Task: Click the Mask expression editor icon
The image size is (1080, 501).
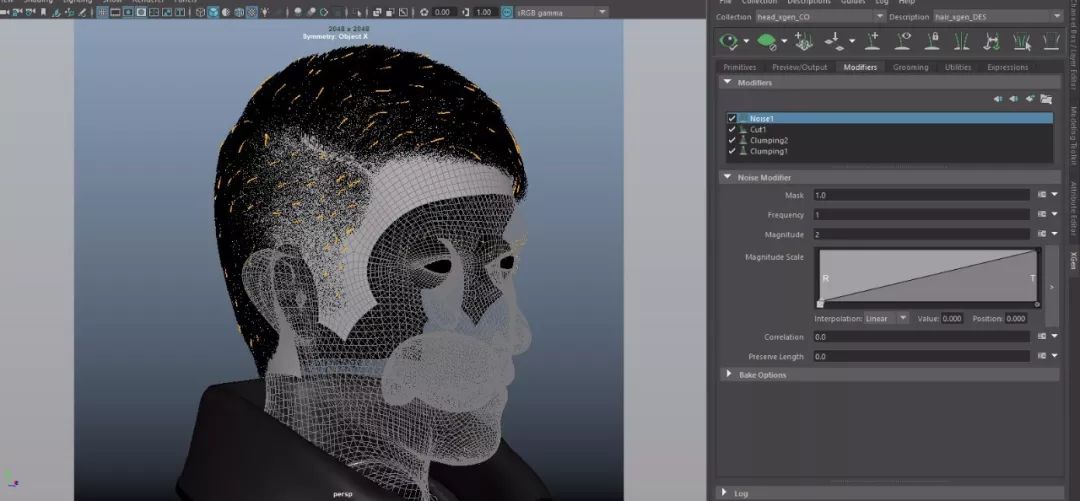Action: tap(1042, 196)
